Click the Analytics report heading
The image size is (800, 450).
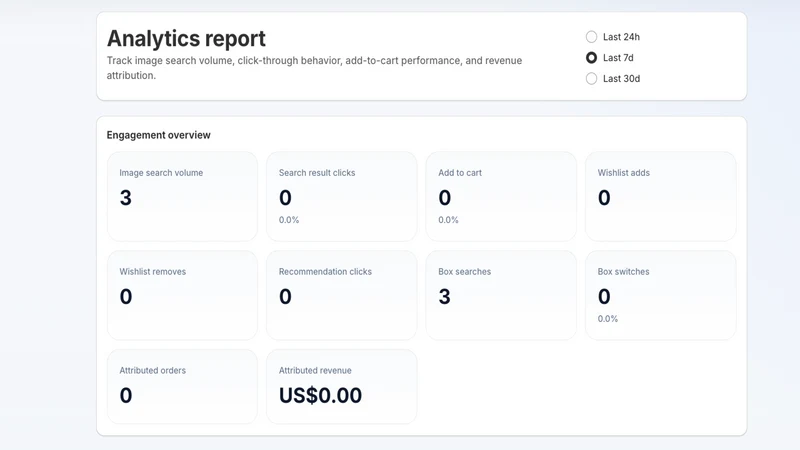[186, 39]
